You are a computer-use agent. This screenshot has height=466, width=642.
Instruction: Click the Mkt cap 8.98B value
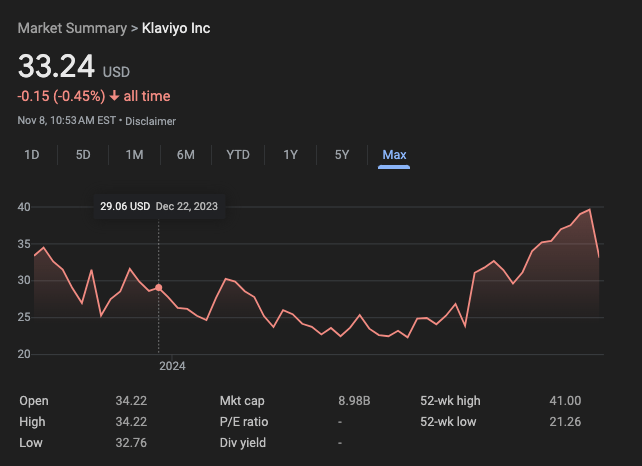(354, 401)
